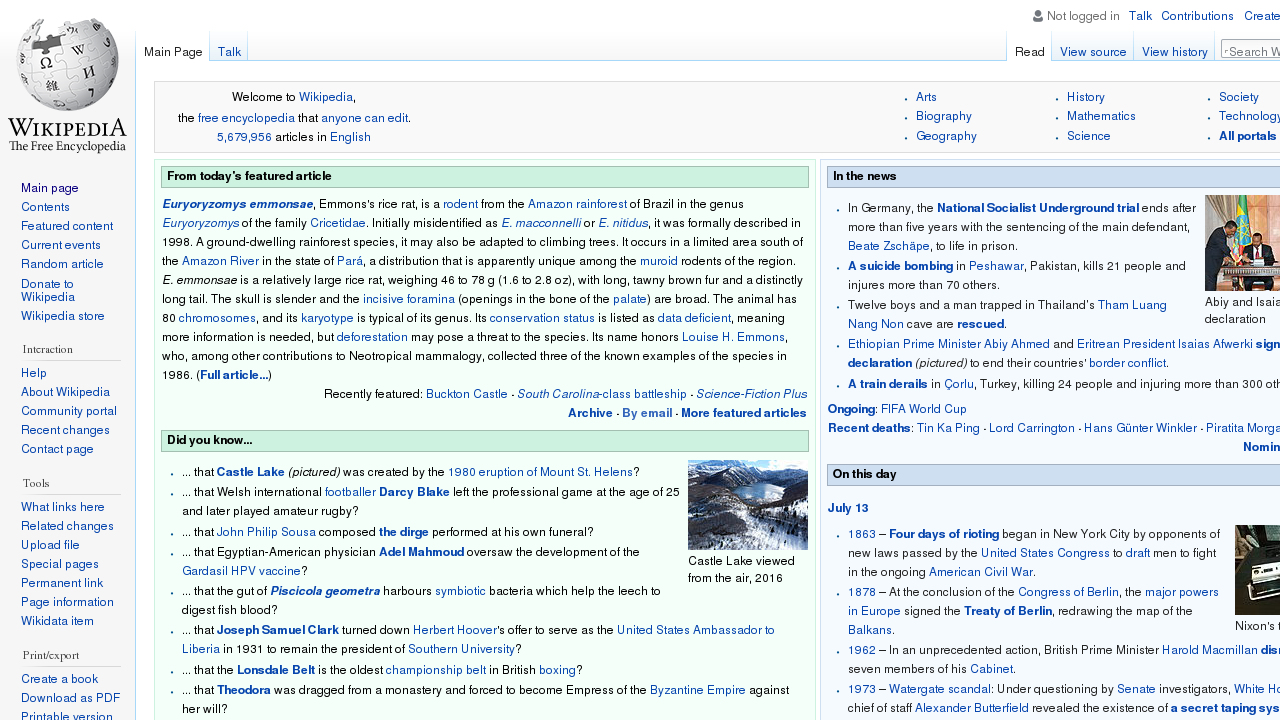
Task: Switch to the Main Page tab
Action: pyautogui.click(x=173, y=52)
